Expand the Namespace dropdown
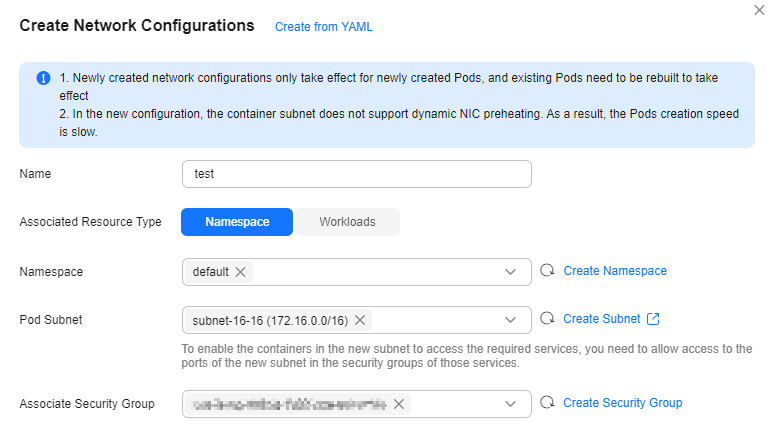 pyautogui.click(x=510, y=272)
